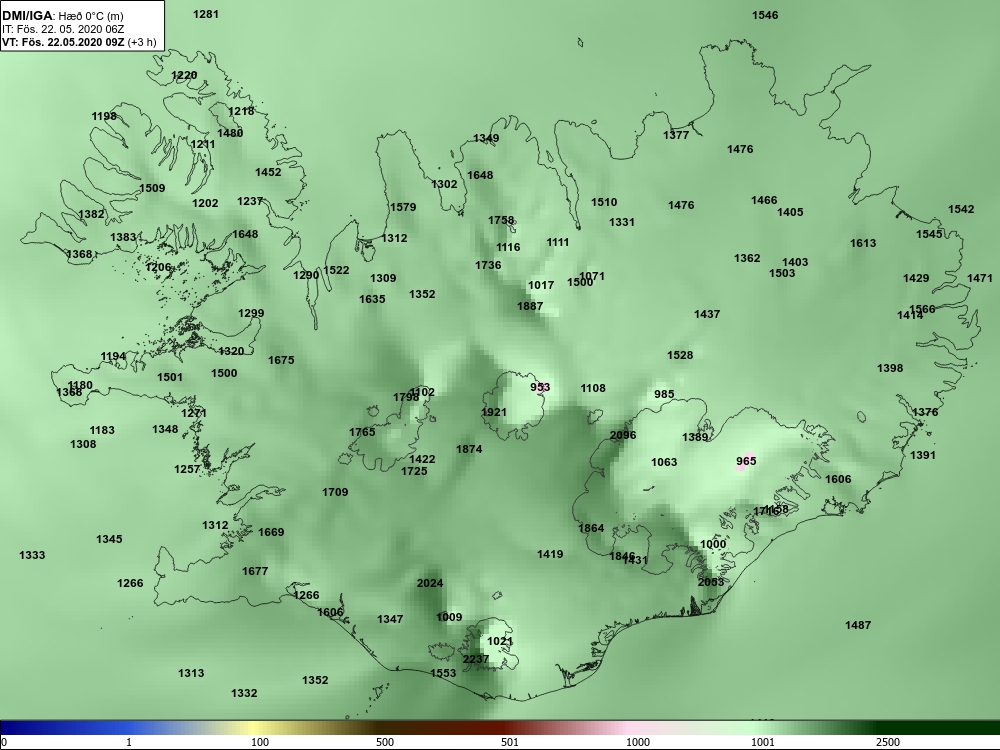The image size is (1000, 750).
Task: Select the map value 1391 off the east coast
Action: click(922, 455)
